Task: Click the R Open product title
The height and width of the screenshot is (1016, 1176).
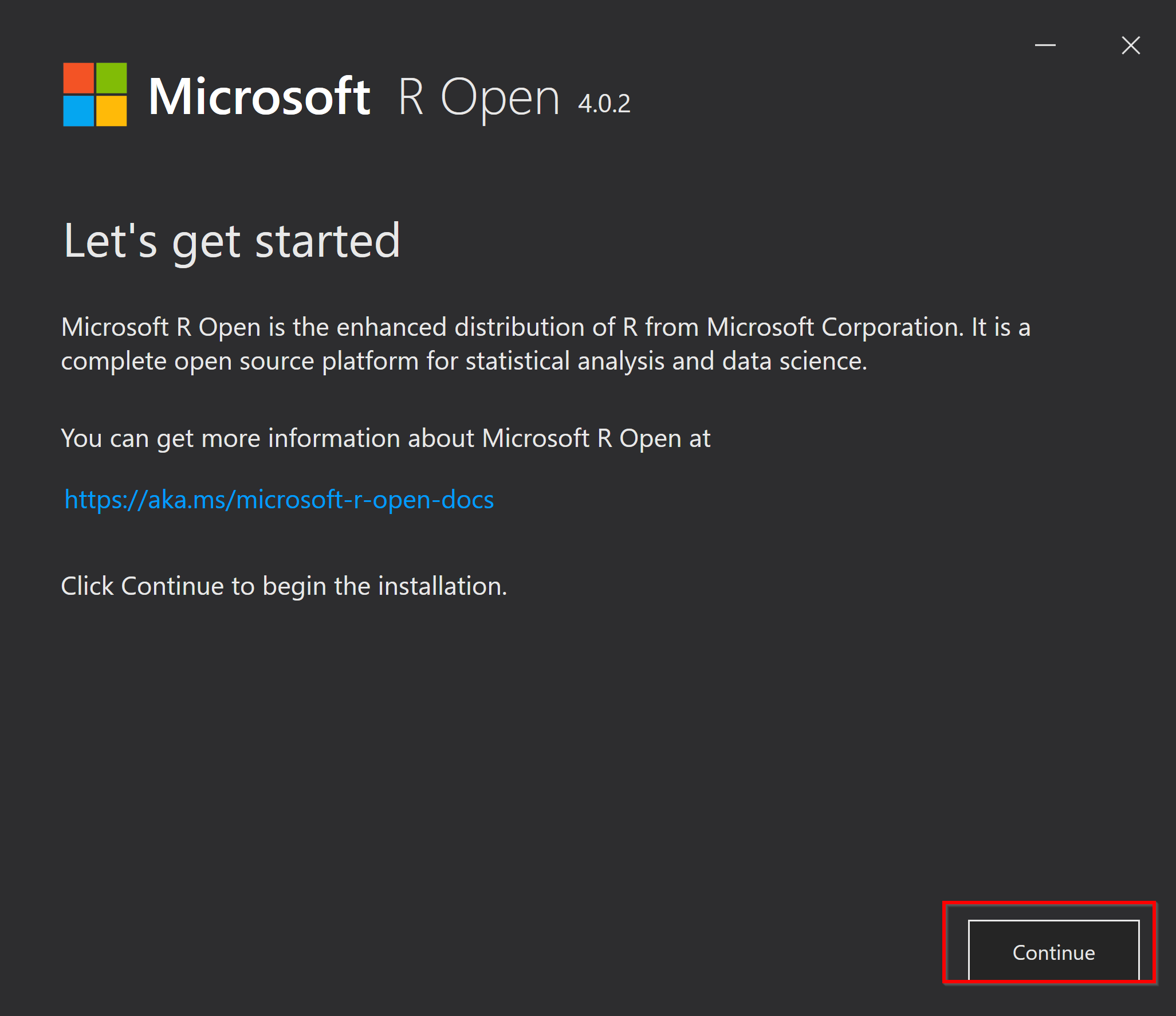Action: pos(478,98)
